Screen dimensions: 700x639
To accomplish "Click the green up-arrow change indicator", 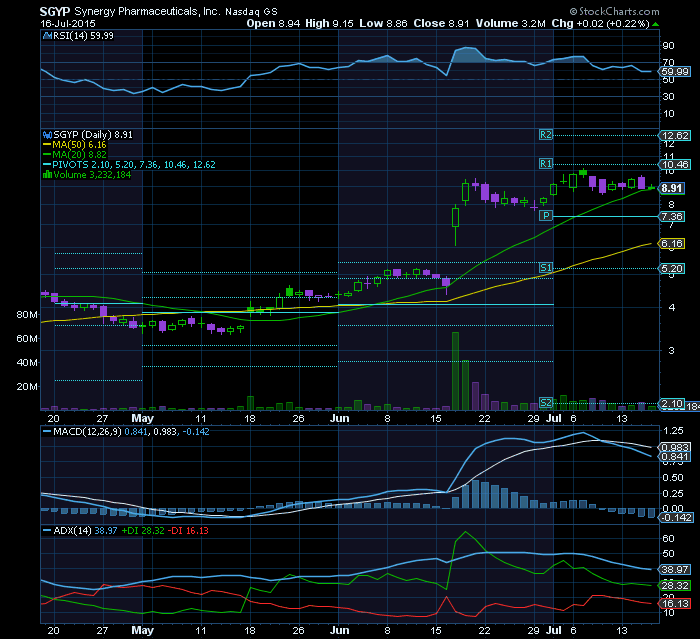I will 655,24.
